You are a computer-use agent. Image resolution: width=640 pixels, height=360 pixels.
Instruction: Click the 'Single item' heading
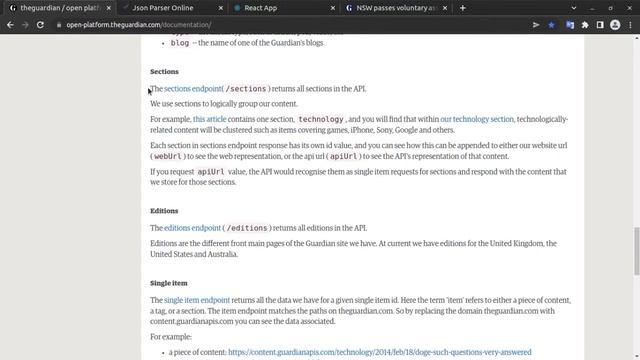pyautogui.click(x=169, y=283)
